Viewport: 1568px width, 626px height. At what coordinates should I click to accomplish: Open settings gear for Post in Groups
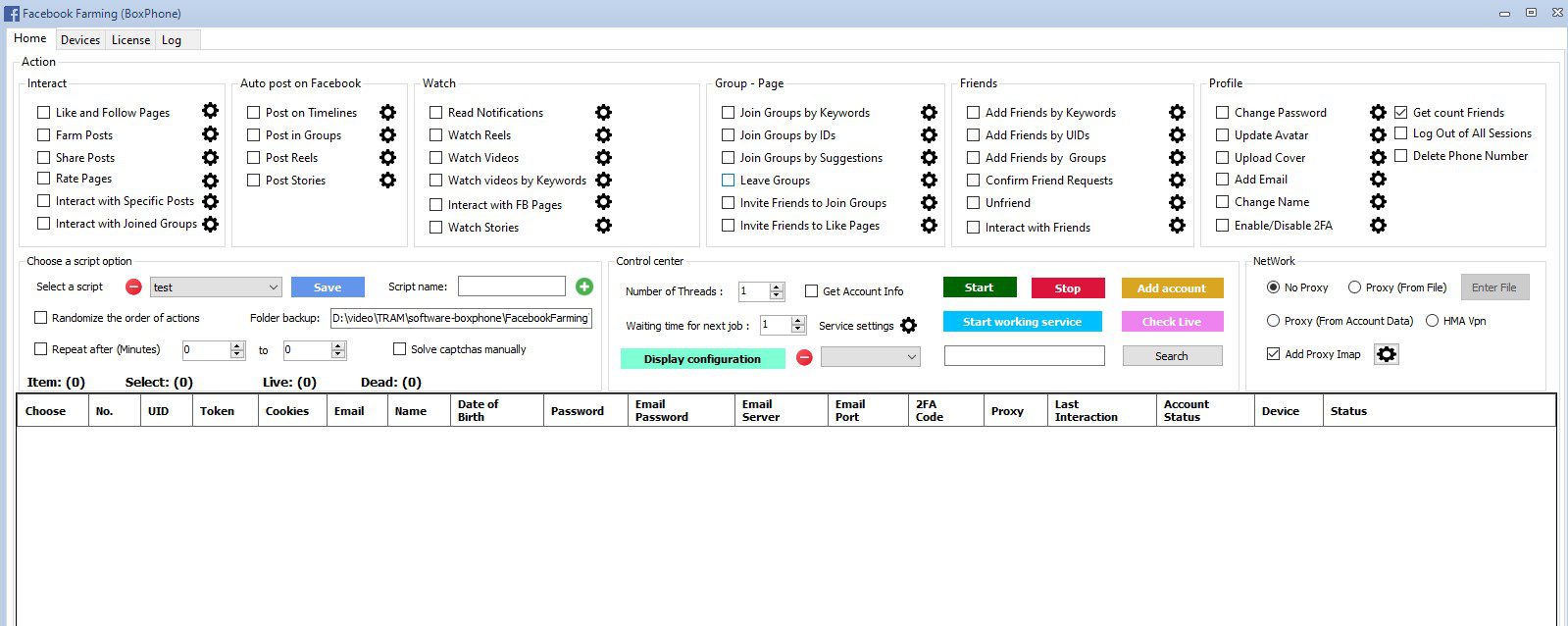[x=387, y=135]
